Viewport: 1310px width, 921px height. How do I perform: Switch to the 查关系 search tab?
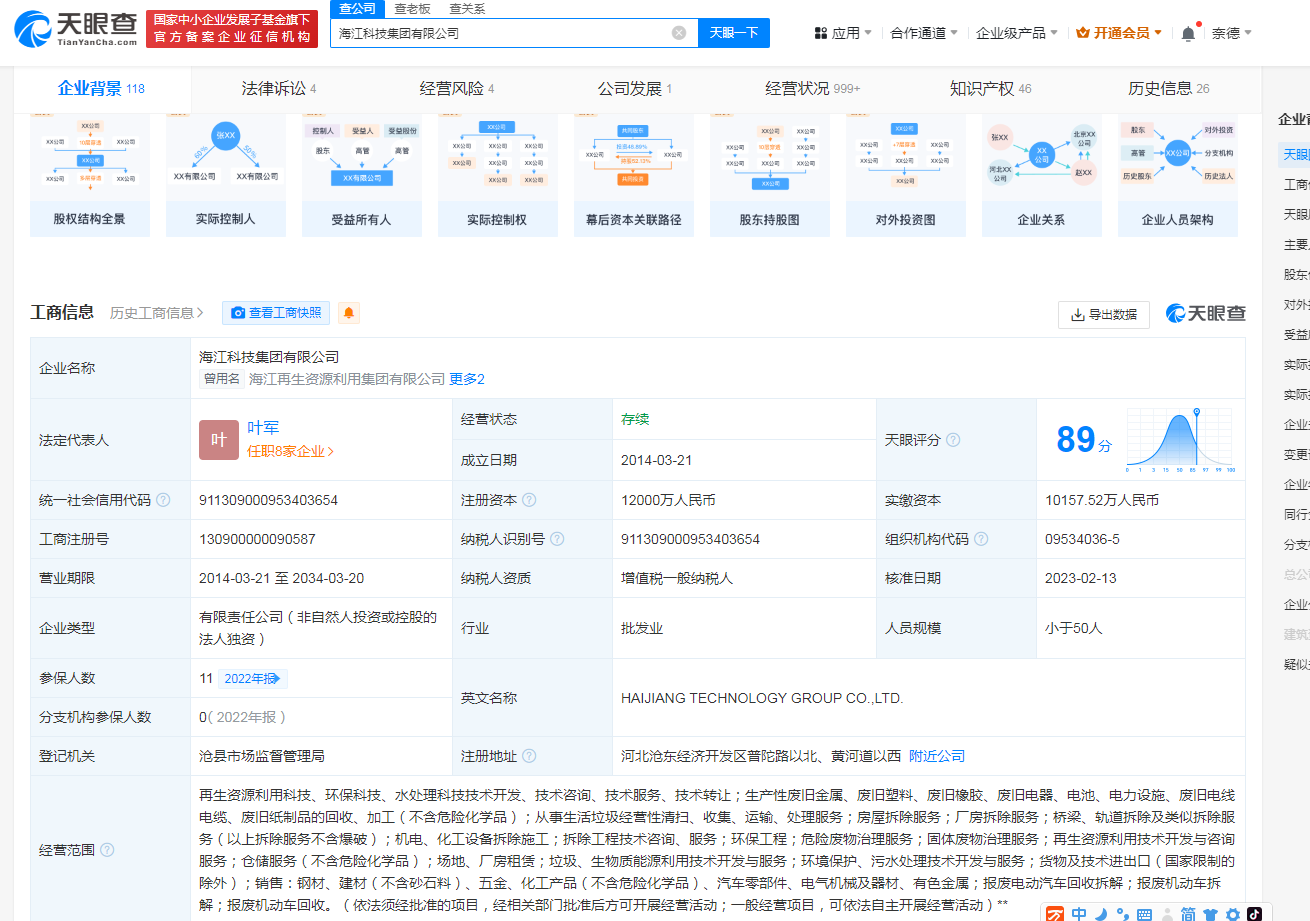[467, 8]
